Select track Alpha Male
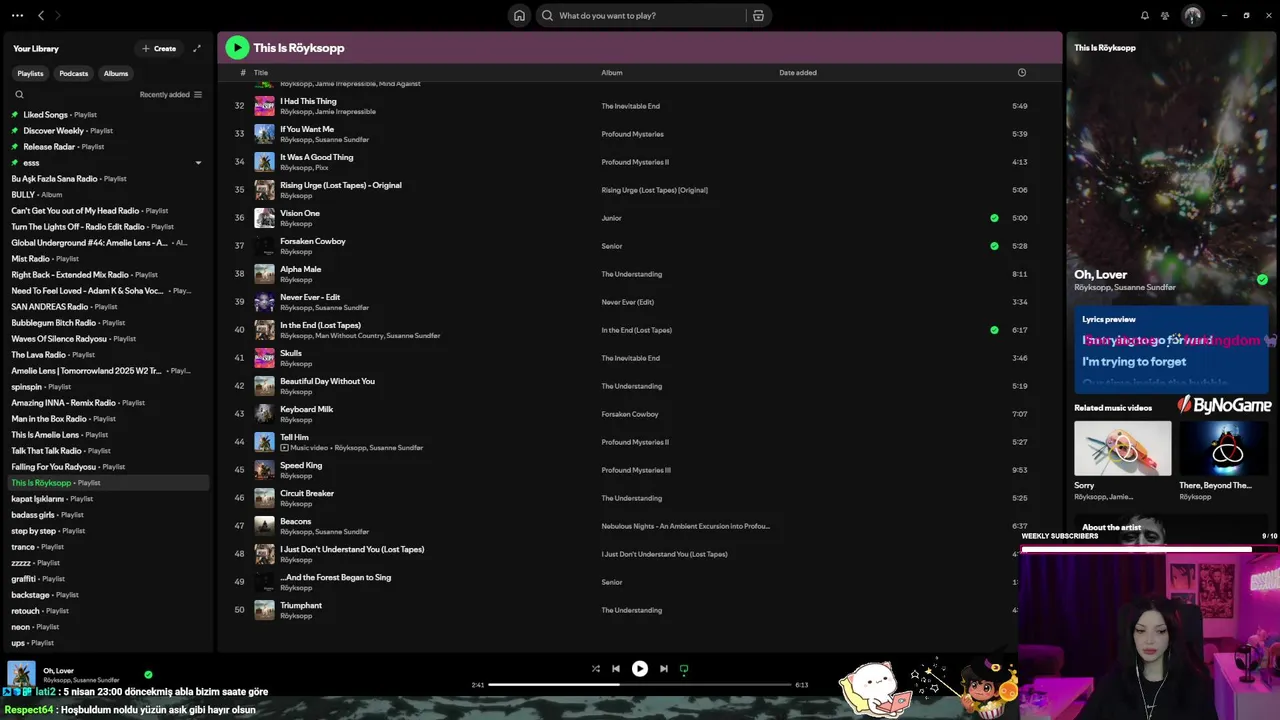The height and width of the screenshot is (720, 1280). pos(300,269)
